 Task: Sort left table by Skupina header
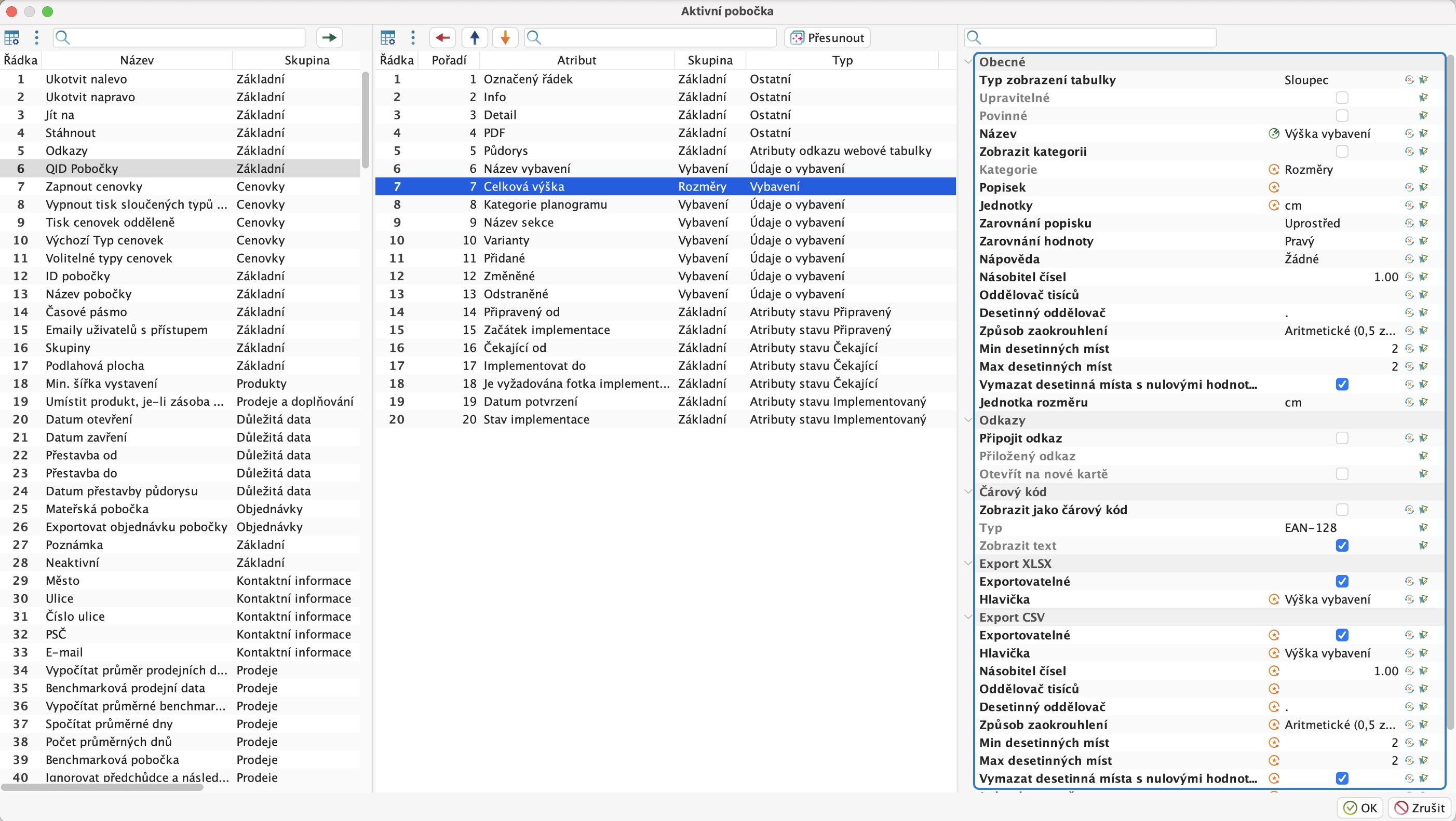[307, 60]
